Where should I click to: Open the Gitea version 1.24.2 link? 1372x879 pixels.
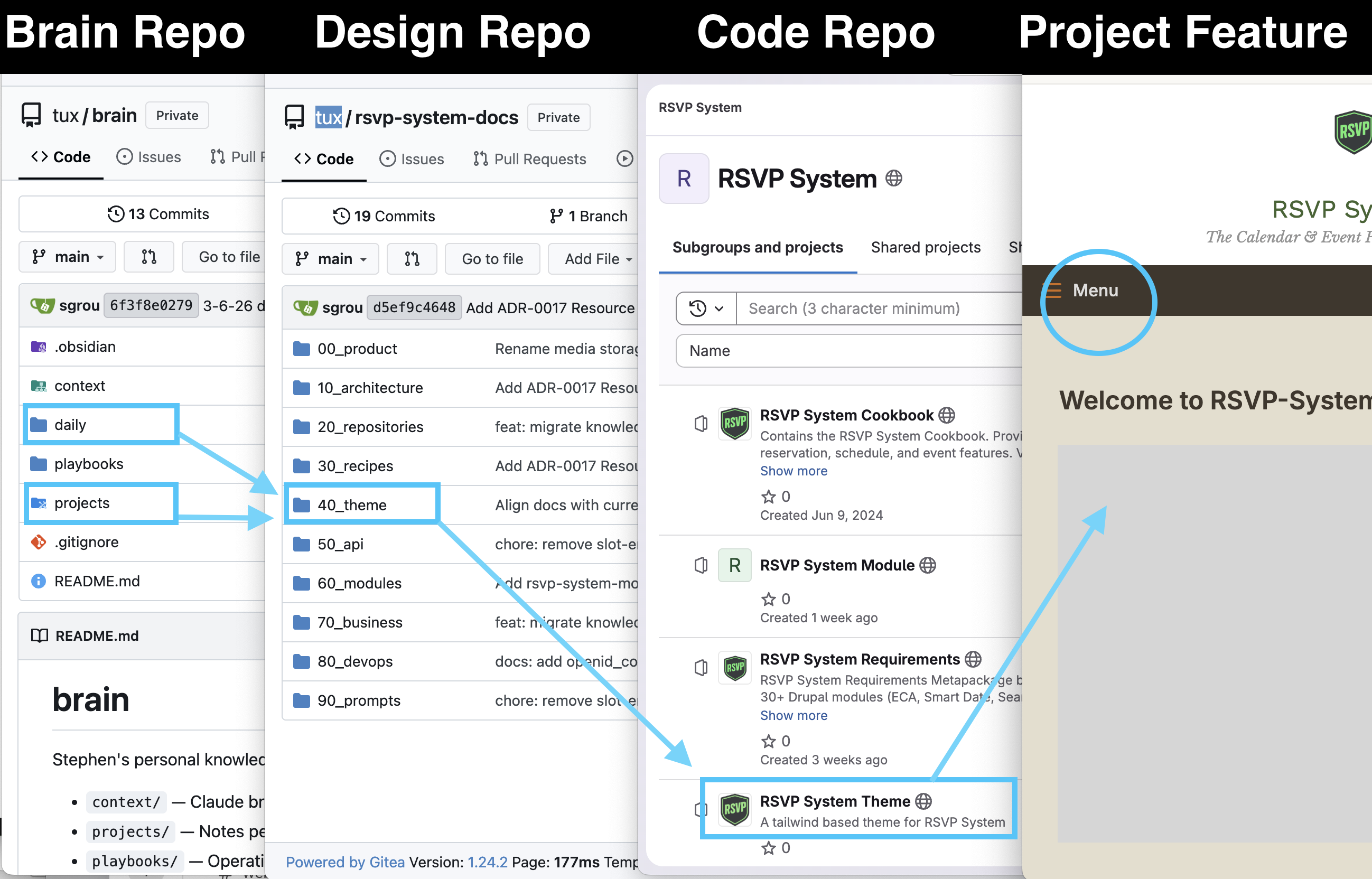488,862
